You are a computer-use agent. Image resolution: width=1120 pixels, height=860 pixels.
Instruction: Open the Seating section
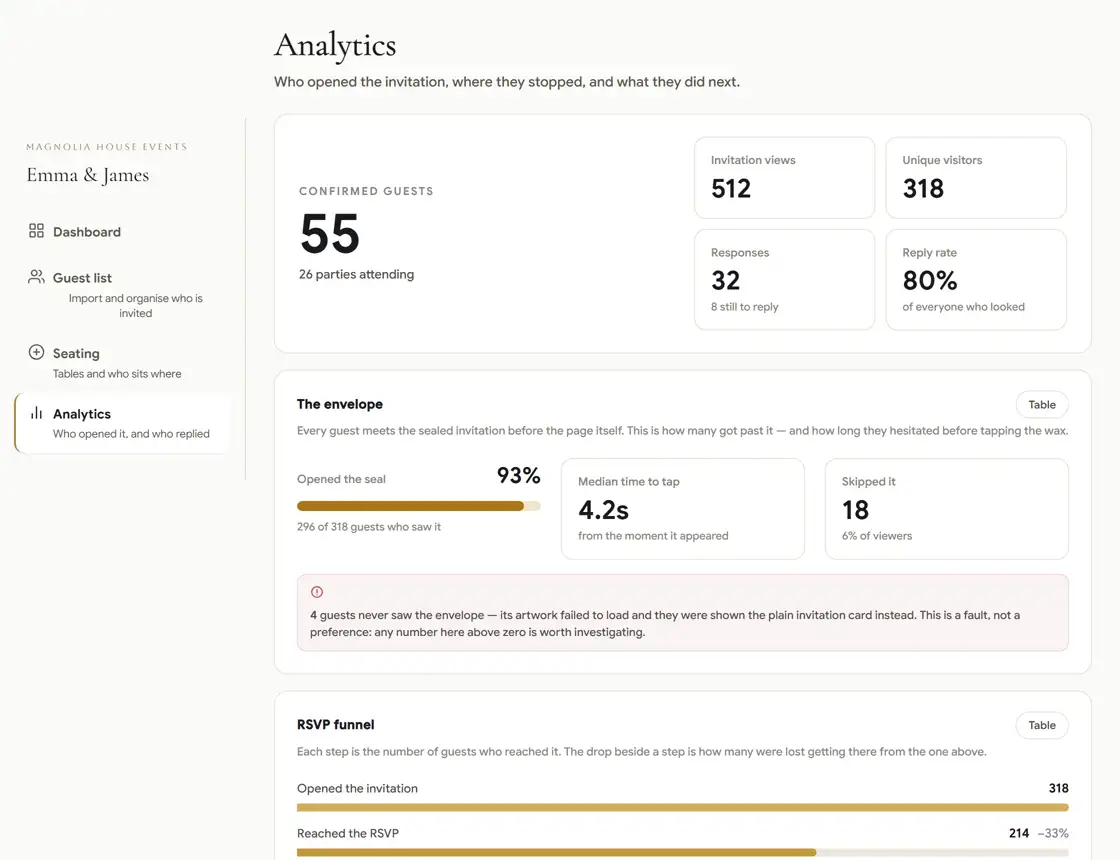[x=122, y=362]
